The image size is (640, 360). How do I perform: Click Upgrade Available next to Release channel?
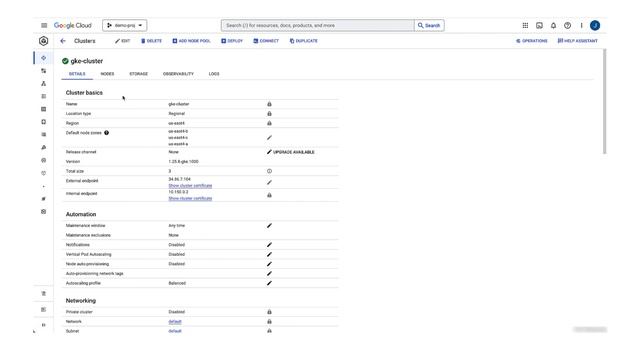[x=291, y=152]
